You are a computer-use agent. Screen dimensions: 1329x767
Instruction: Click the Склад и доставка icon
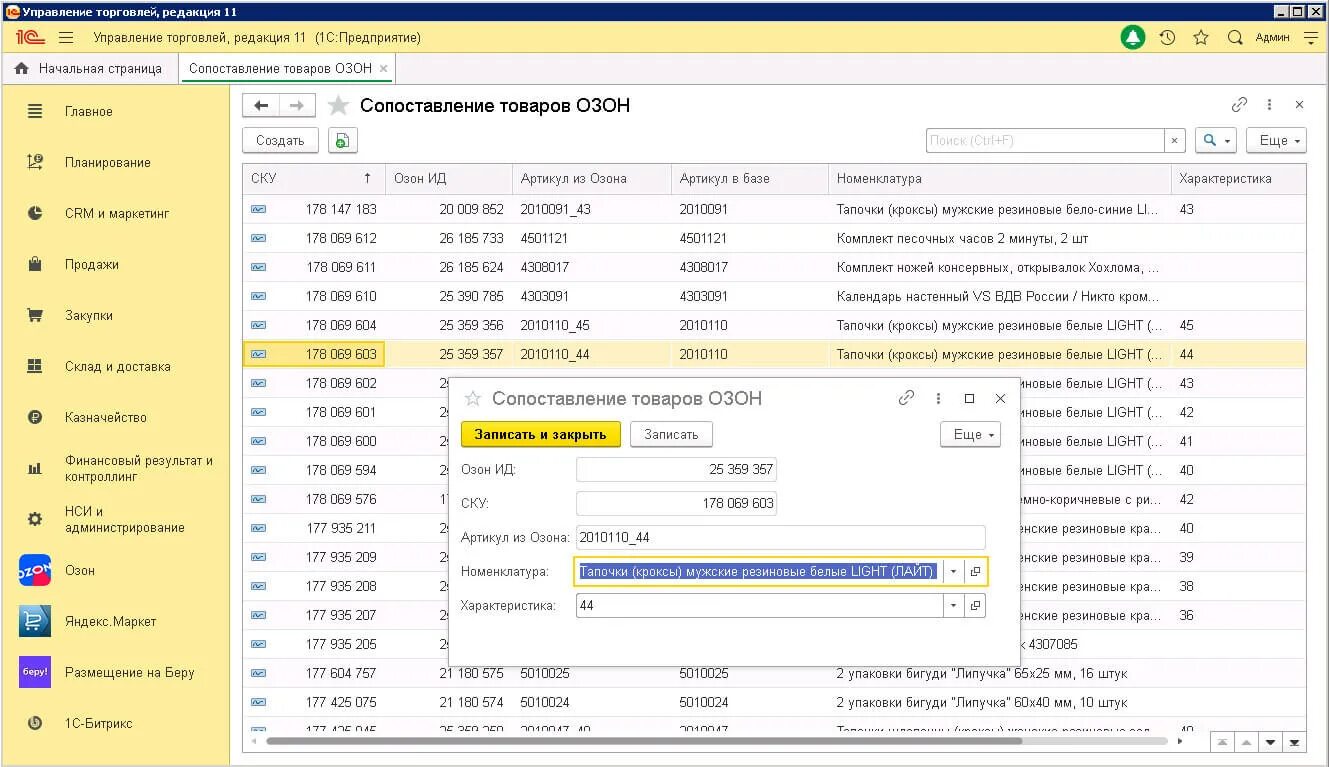click(x=35, y=366)
